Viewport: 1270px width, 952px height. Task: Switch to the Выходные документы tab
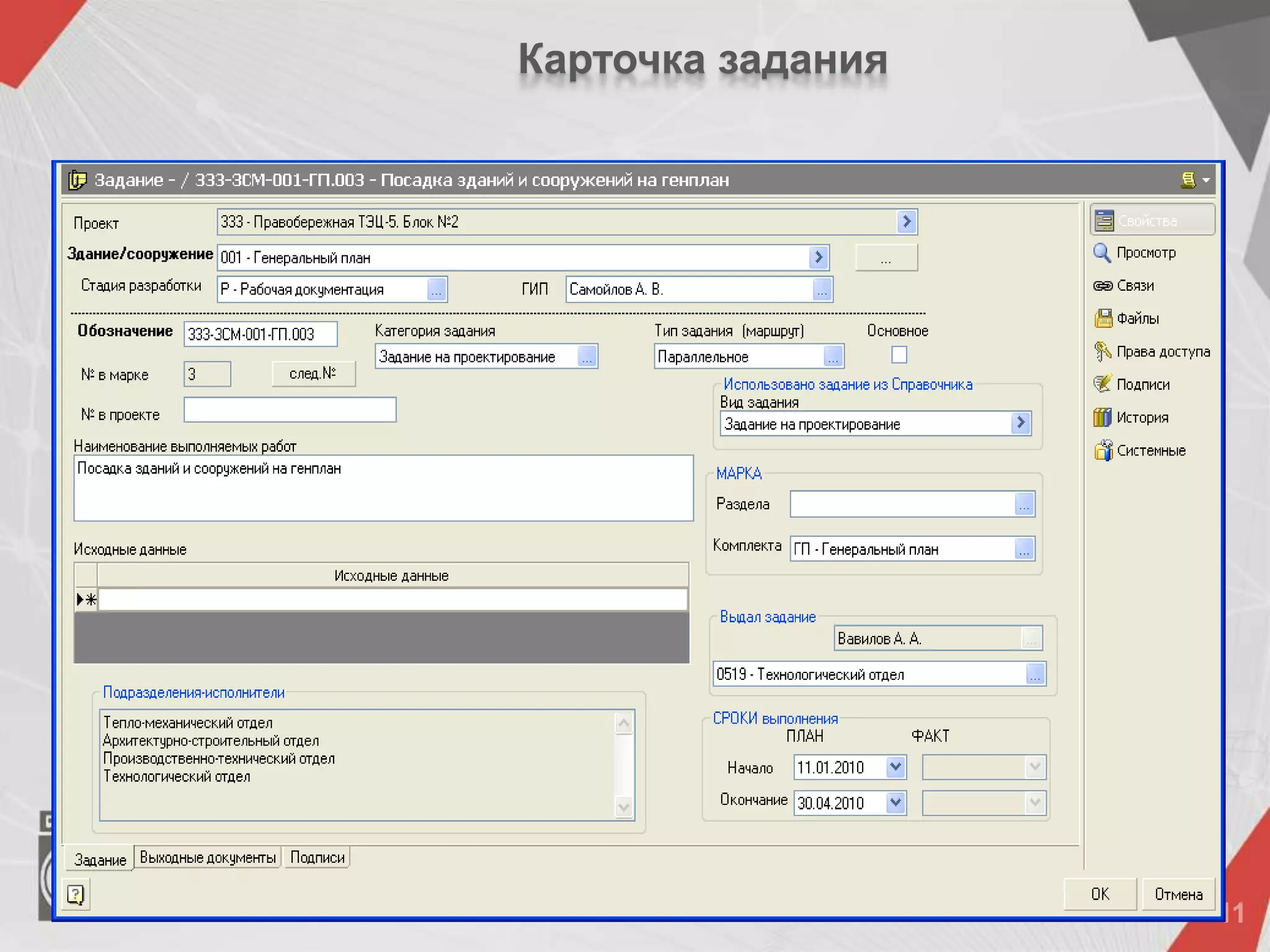pos(208,857)
